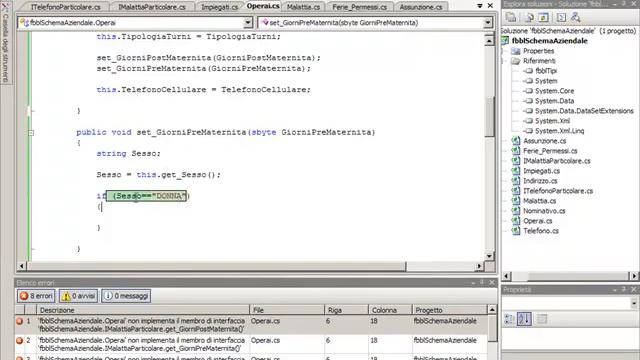
Task: Toggle the 8 errori filter
Action: click(36, 296)
